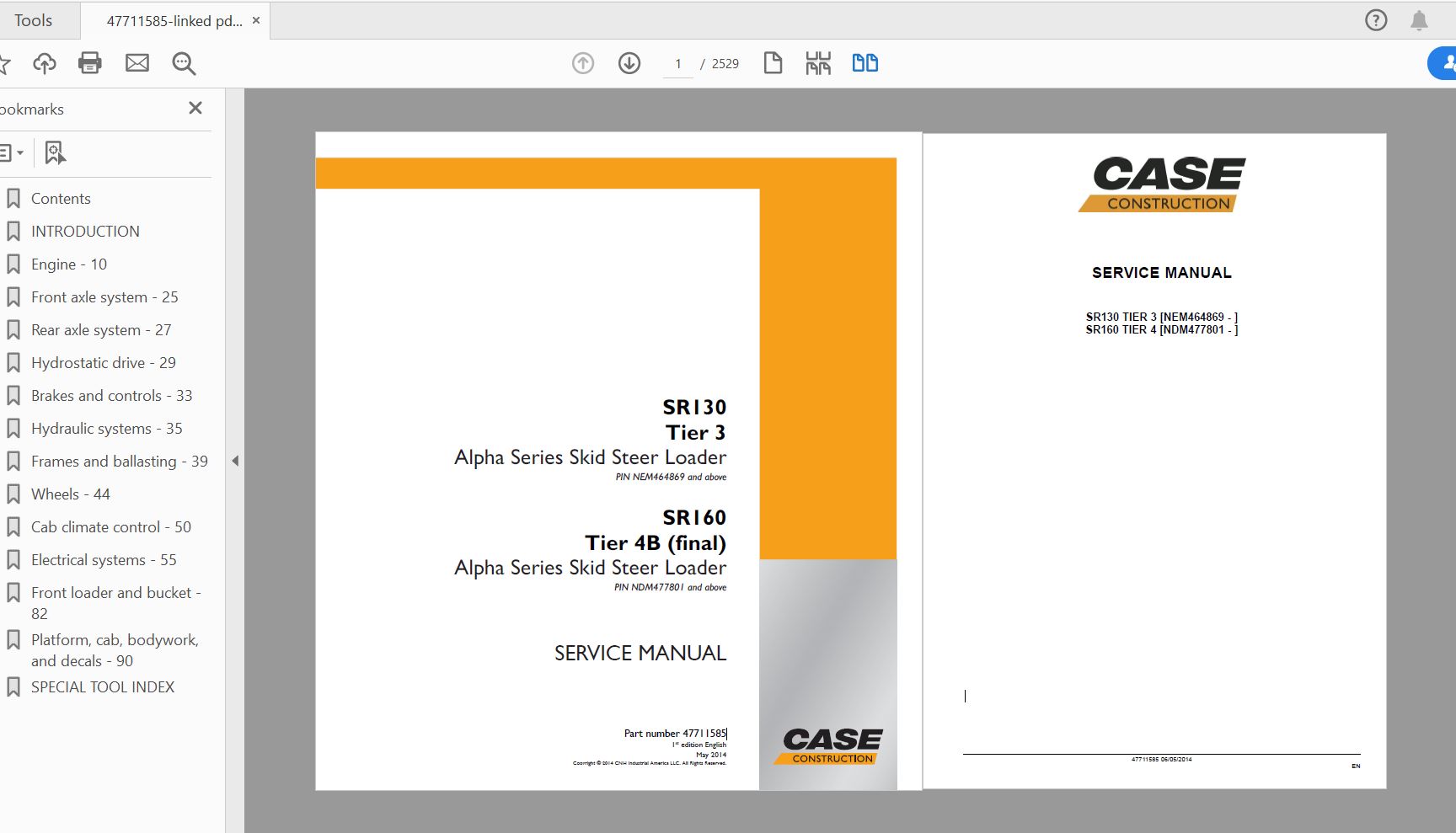The width and height of the screenshot is (1456, 833).
Task: Select the 47711585-linked pdf document tab
Action: point(174,21)
